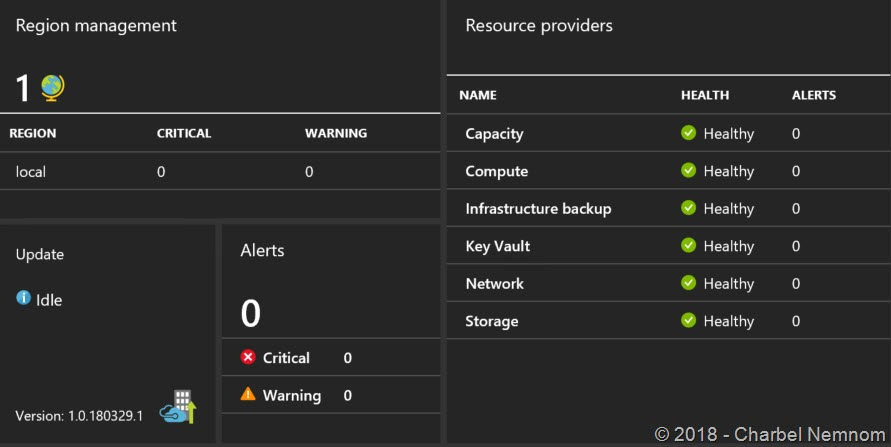891x447 pixels.
Task: Open the Resource providers tile title
Action: click(539, 26)
